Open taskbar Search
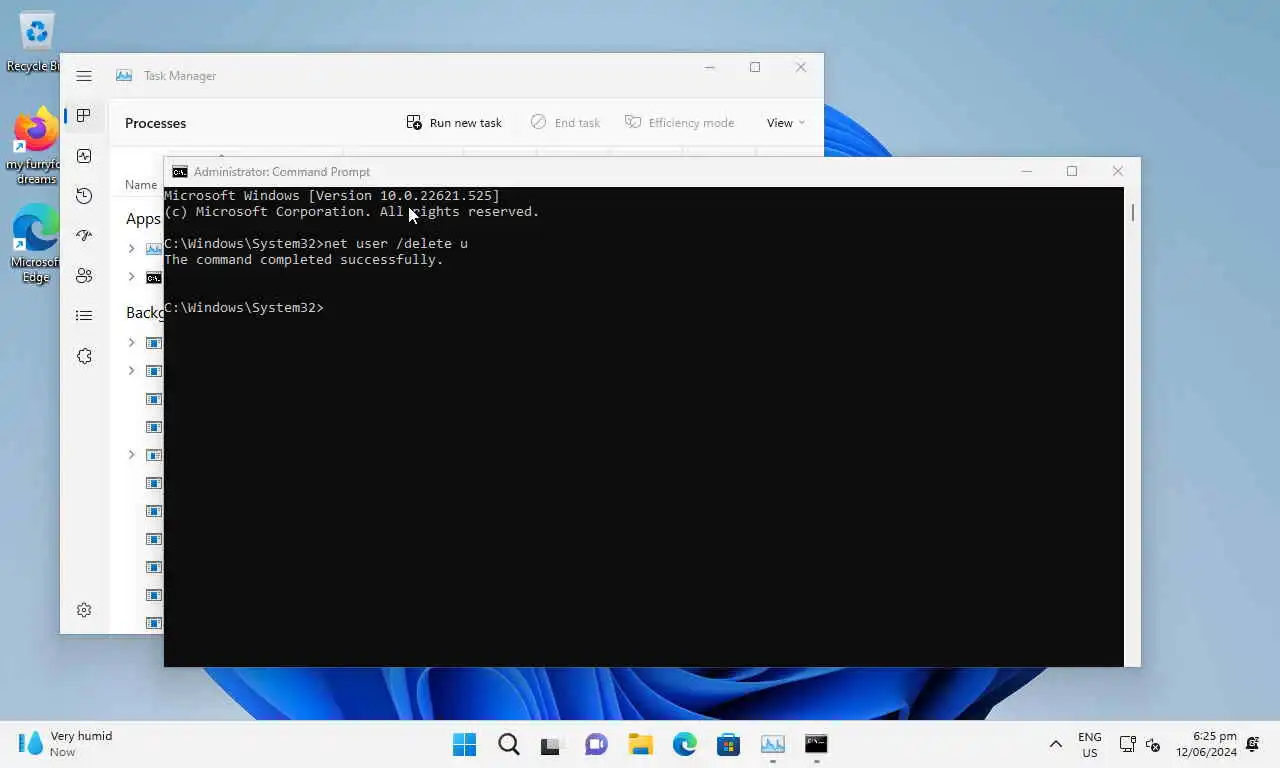This screenshot has height=768, width=1280. tap(508, 744)
